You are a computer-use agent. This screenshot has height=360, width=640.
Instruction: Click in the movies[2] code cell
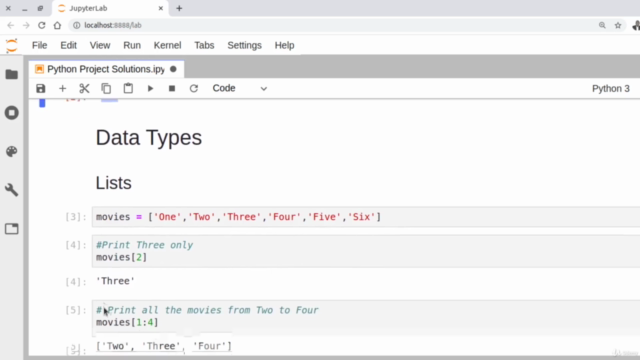pyautogui.click(x=366, y=251)
